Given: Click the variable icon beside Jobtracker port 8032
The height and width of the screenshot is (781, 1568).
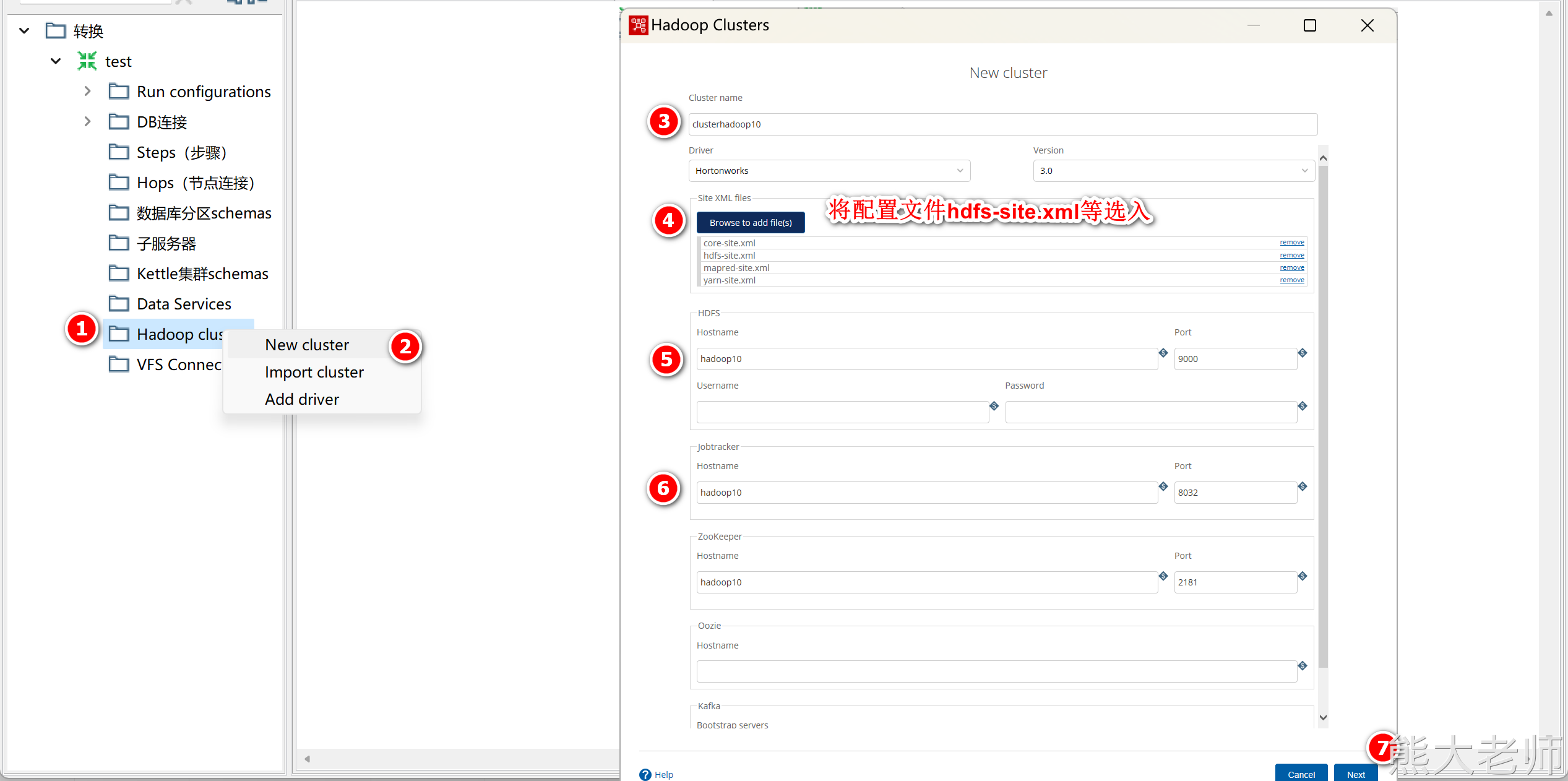Looking at the screenshot, I should 1303,486.
